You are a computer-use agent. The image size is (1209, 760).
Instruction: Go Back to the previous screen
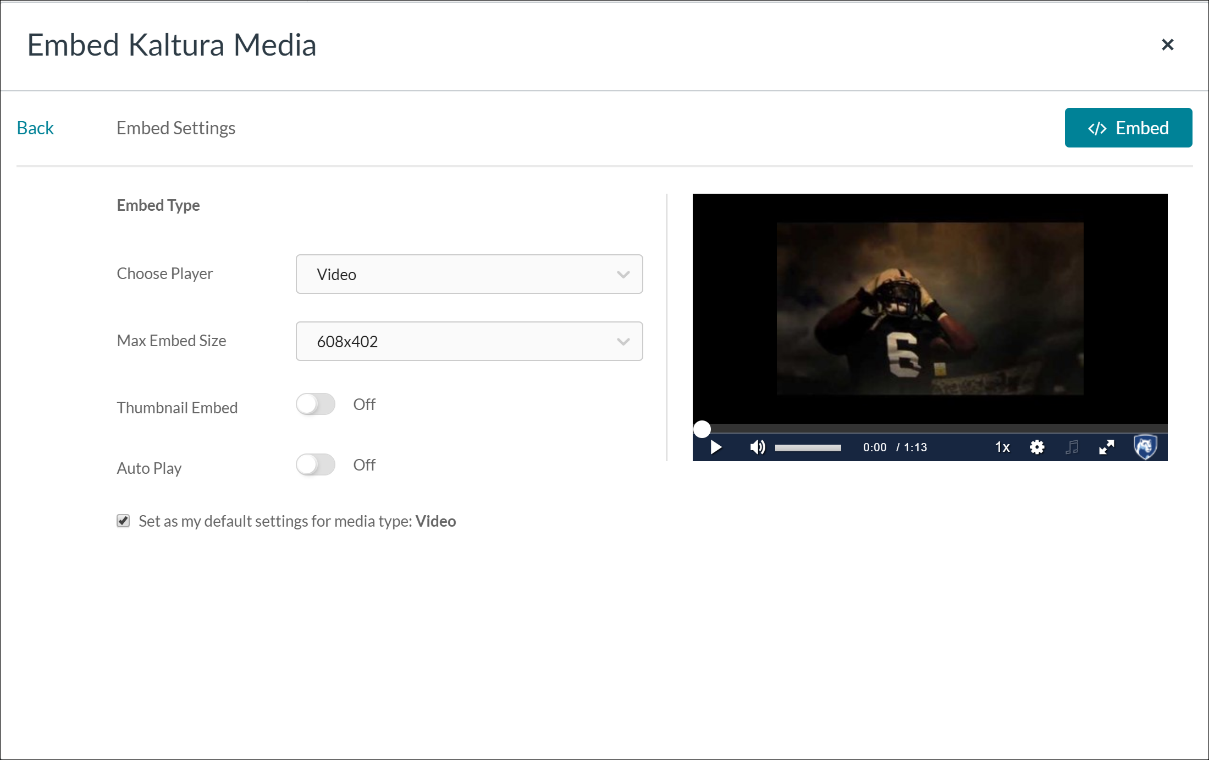point(35,128)
